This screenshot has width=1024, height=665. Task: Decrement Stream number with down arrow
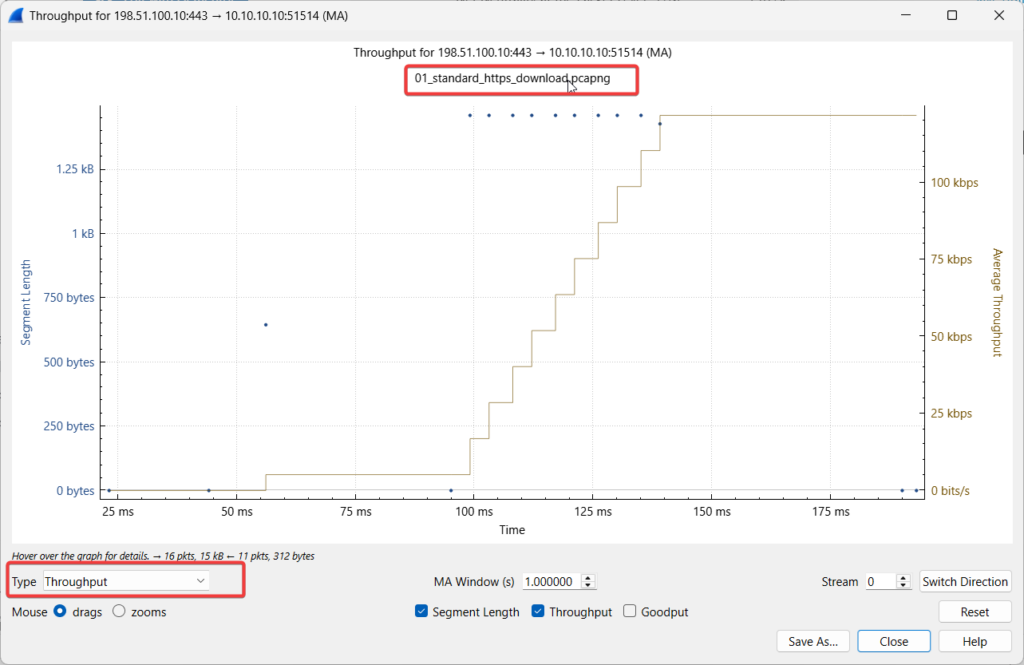[x=904, y=586]
